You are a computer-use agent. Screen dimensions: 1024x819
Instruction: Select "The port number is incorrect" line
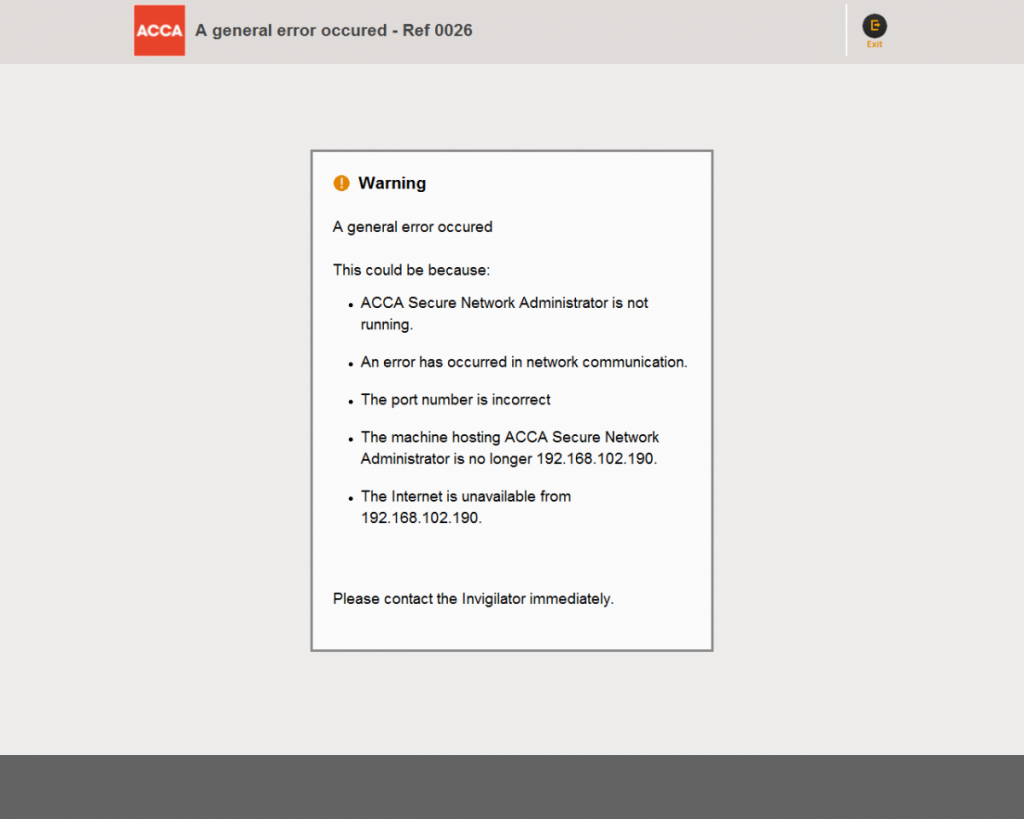click(455, 399)
